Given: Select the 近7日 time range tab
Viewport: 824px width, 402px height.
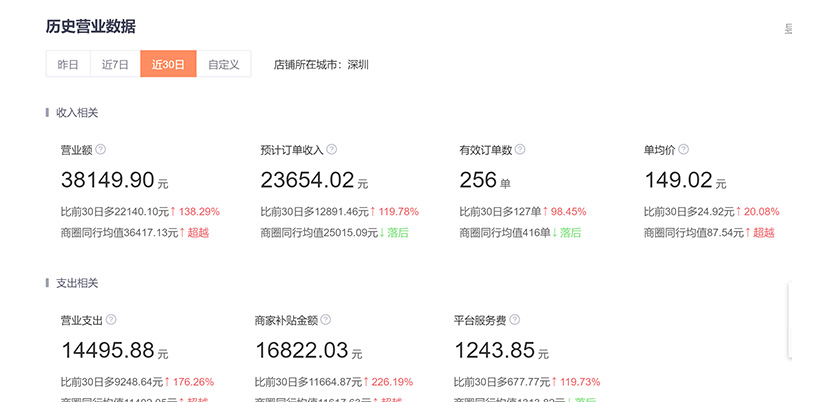Looking at the screenshot, I should pos(115,64).
